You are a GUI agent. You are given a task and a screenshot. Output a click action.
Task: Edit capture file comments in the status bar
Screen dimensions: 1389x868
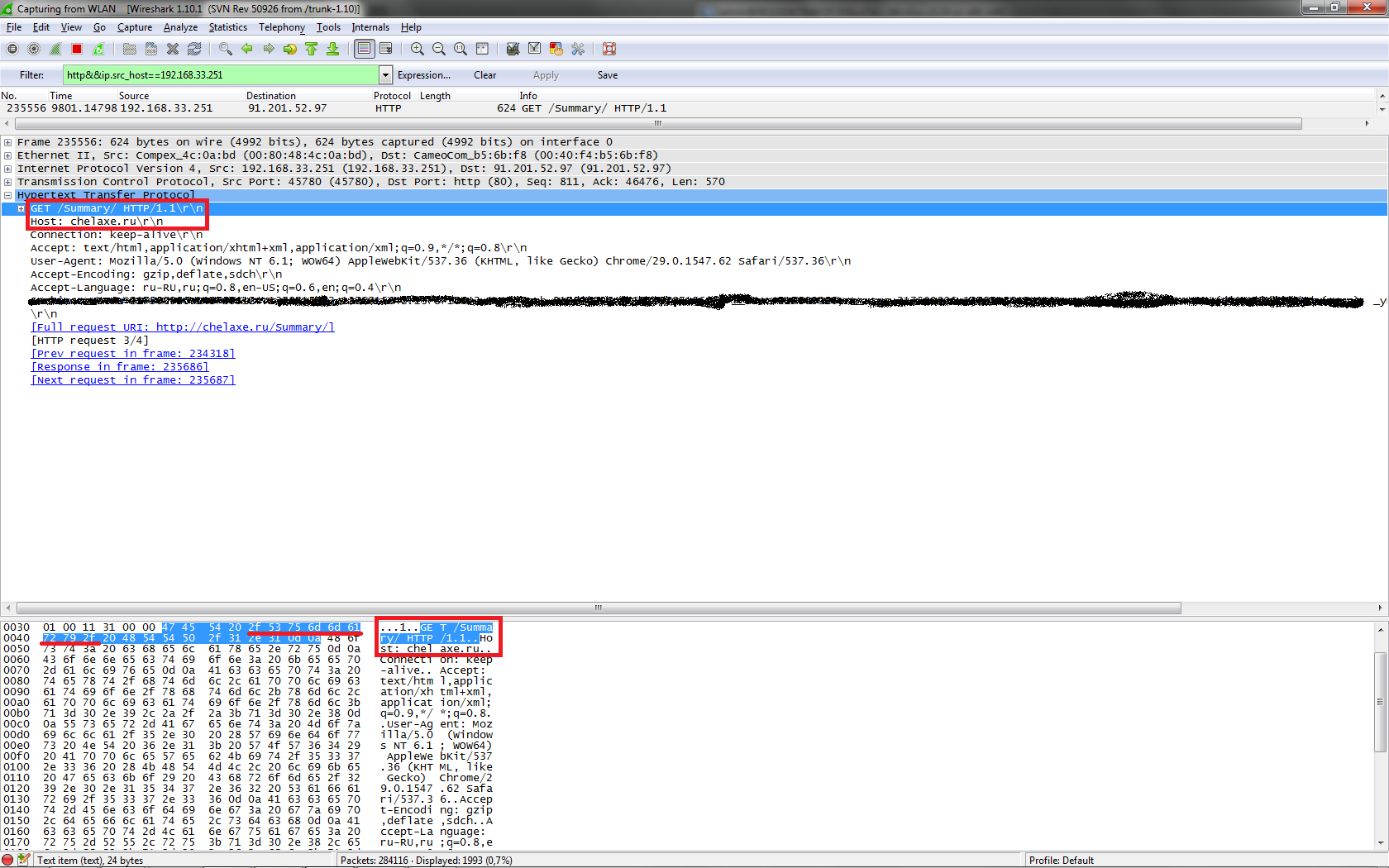(23, 860)
